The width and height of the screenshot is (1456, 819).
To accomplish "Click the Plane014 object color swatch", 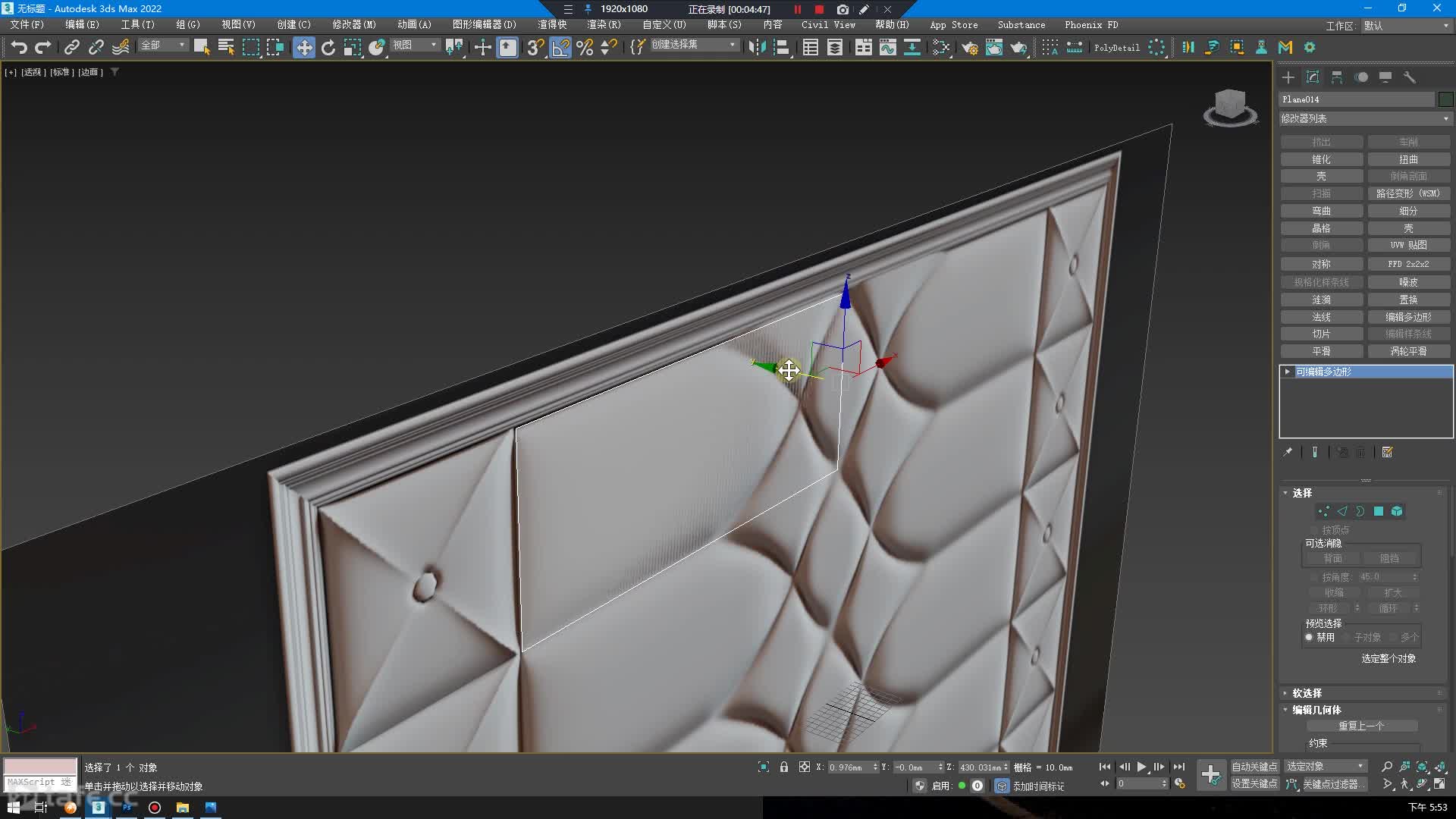I will 1446,99.
